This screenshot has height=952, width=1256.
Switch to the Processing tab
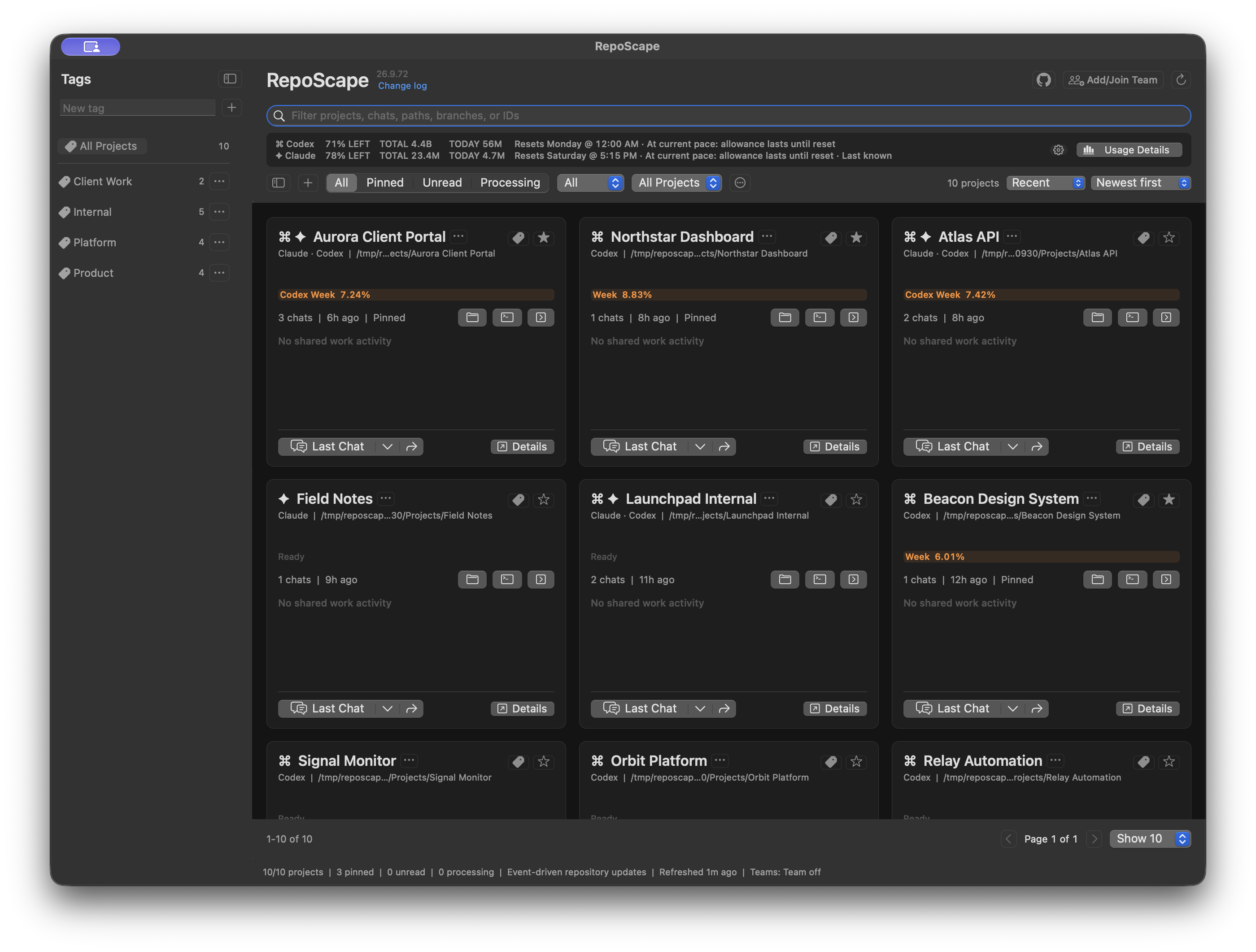tap(510, 183)
